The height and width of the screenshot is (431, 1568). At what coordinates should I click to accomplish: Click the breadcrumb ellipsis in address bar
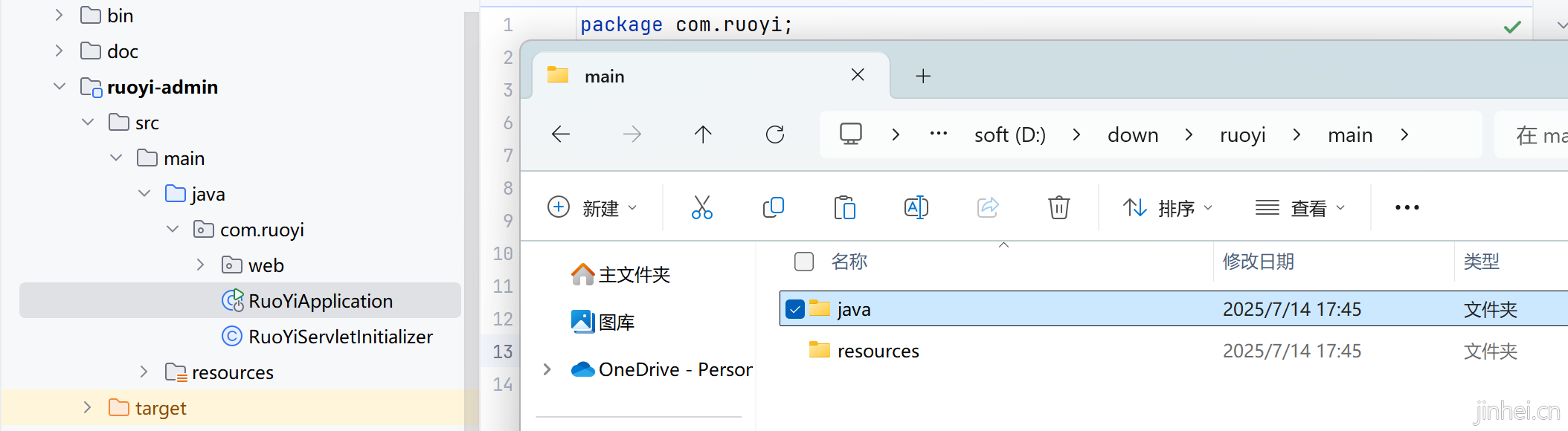click(x=939, y=134)
